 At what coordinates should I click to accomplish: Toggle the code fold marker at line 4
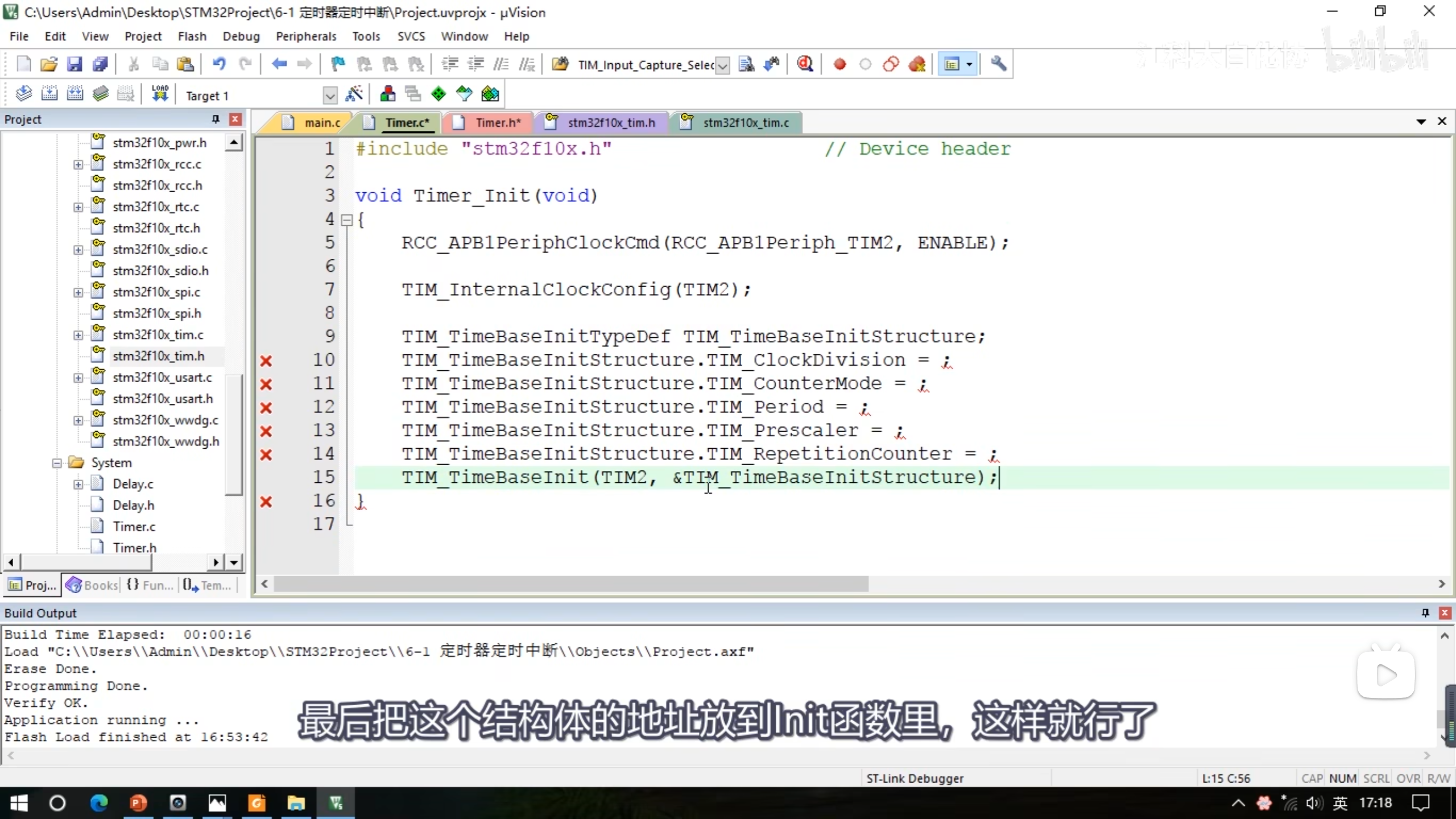tap(346, 220)
